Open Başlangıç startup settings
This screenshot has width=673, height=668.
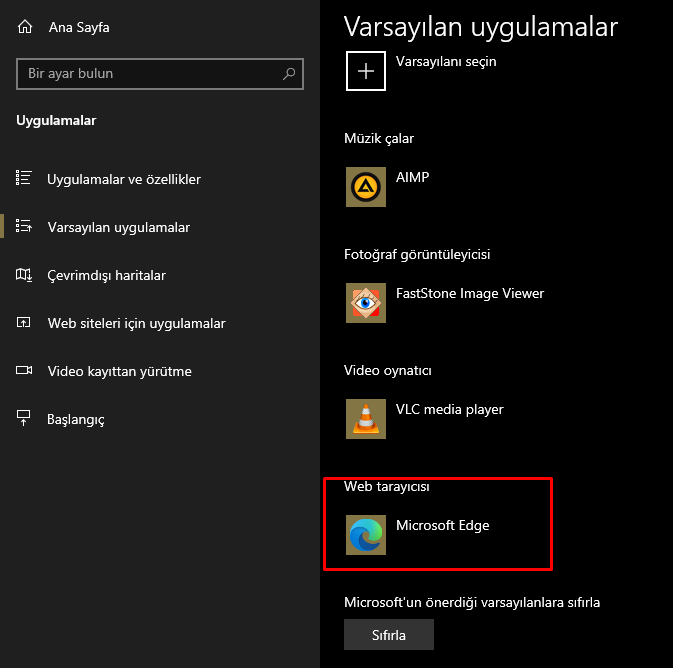[76, 419]
